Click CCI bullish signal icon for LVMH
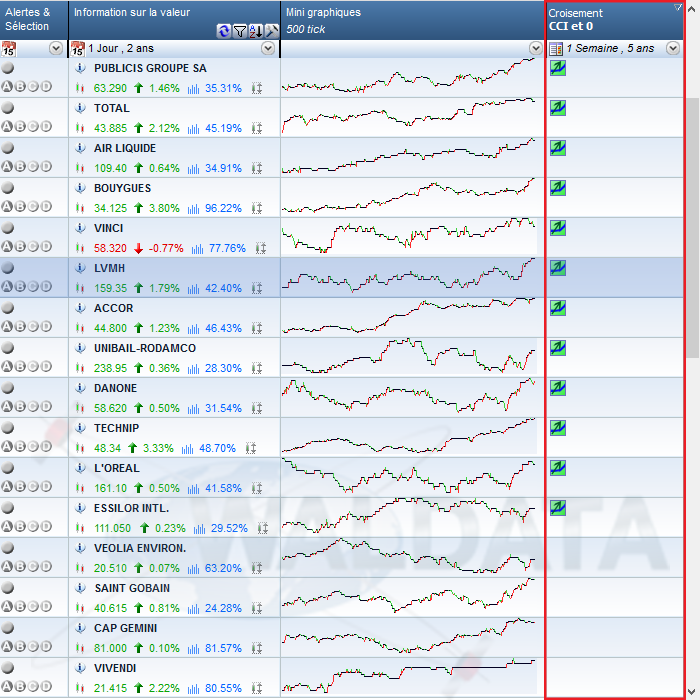 pyautogui.click(x=558, y=268)
